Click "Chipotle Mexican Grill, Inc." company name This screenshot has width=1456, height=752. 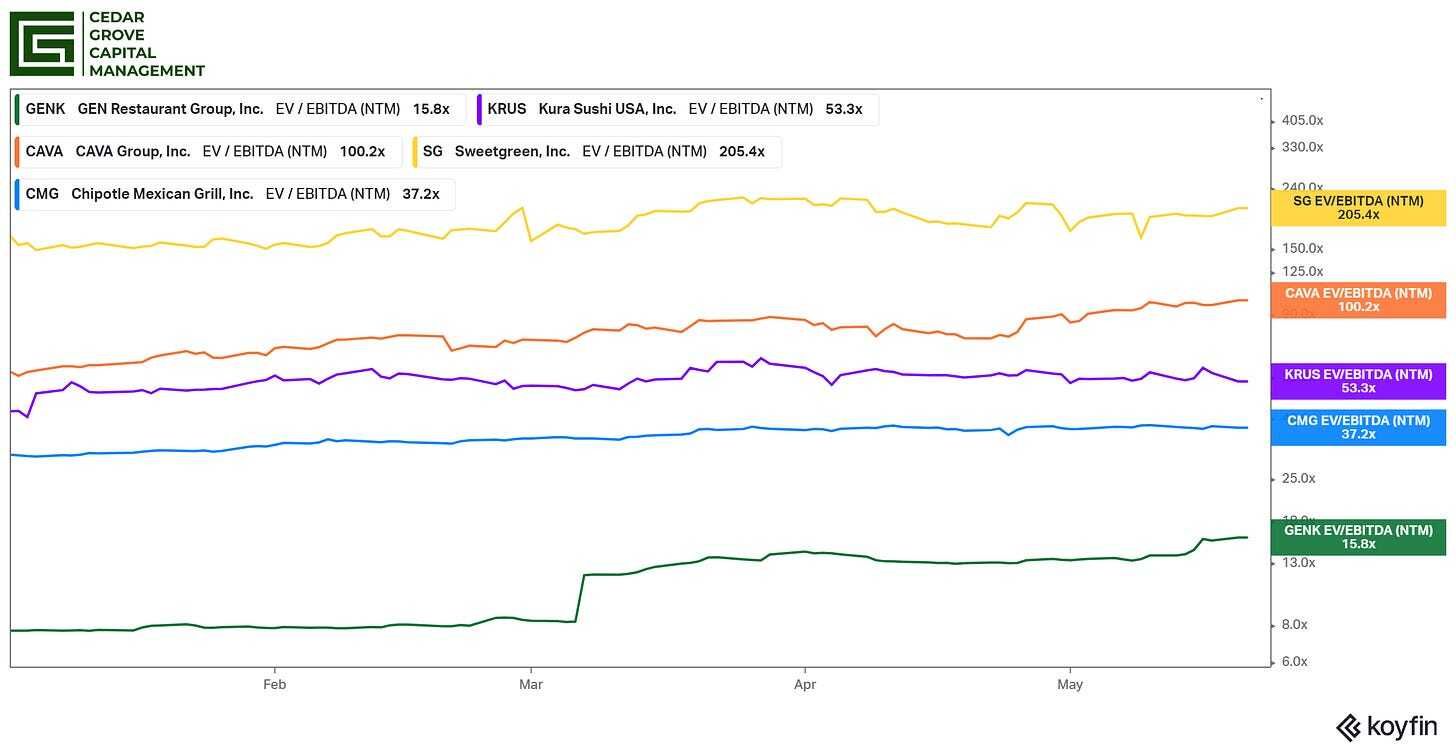(162, 194)
